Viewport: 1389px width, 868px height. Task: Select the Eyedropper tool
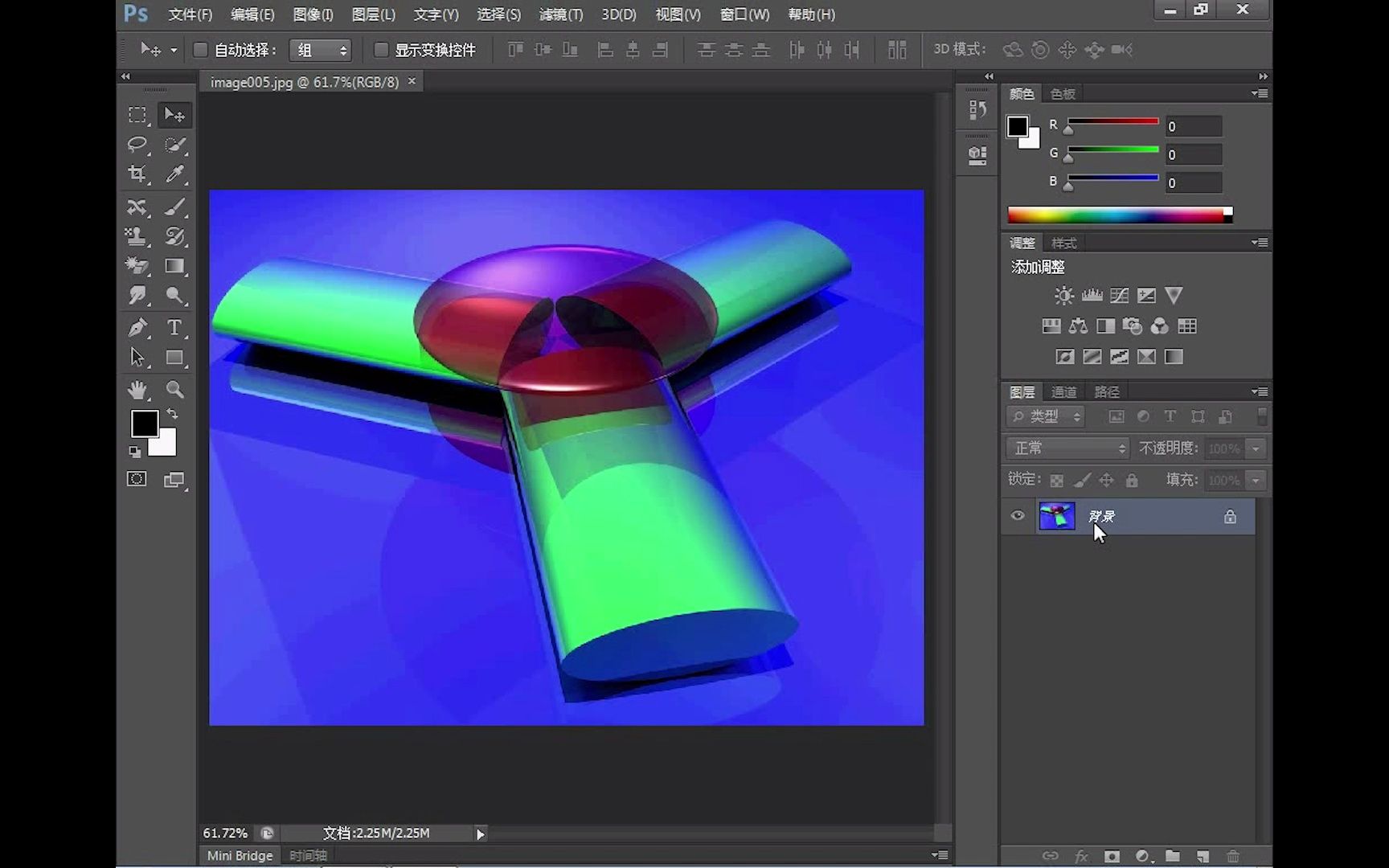[174, 174]
